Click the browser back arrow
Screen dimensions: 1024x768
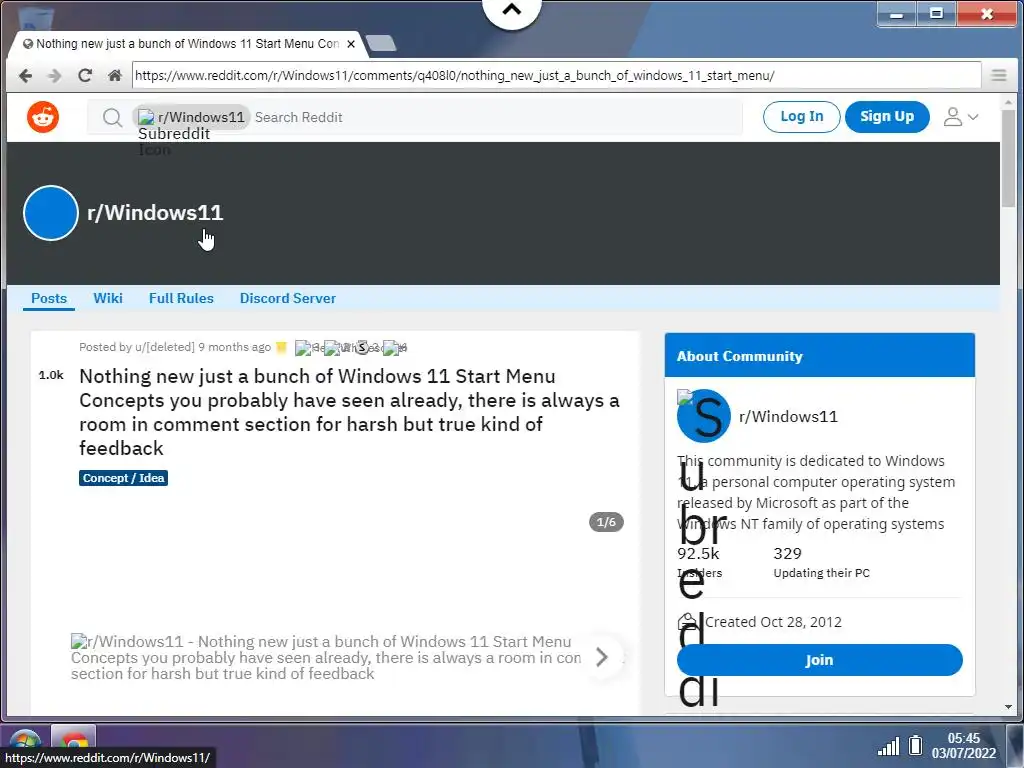(25, 76)
